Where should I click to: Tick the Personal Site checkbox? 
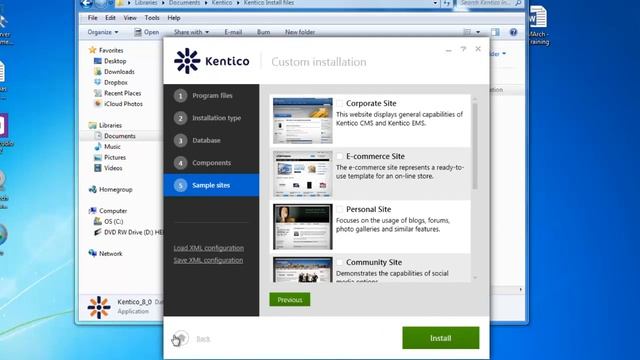pos(340,209)
